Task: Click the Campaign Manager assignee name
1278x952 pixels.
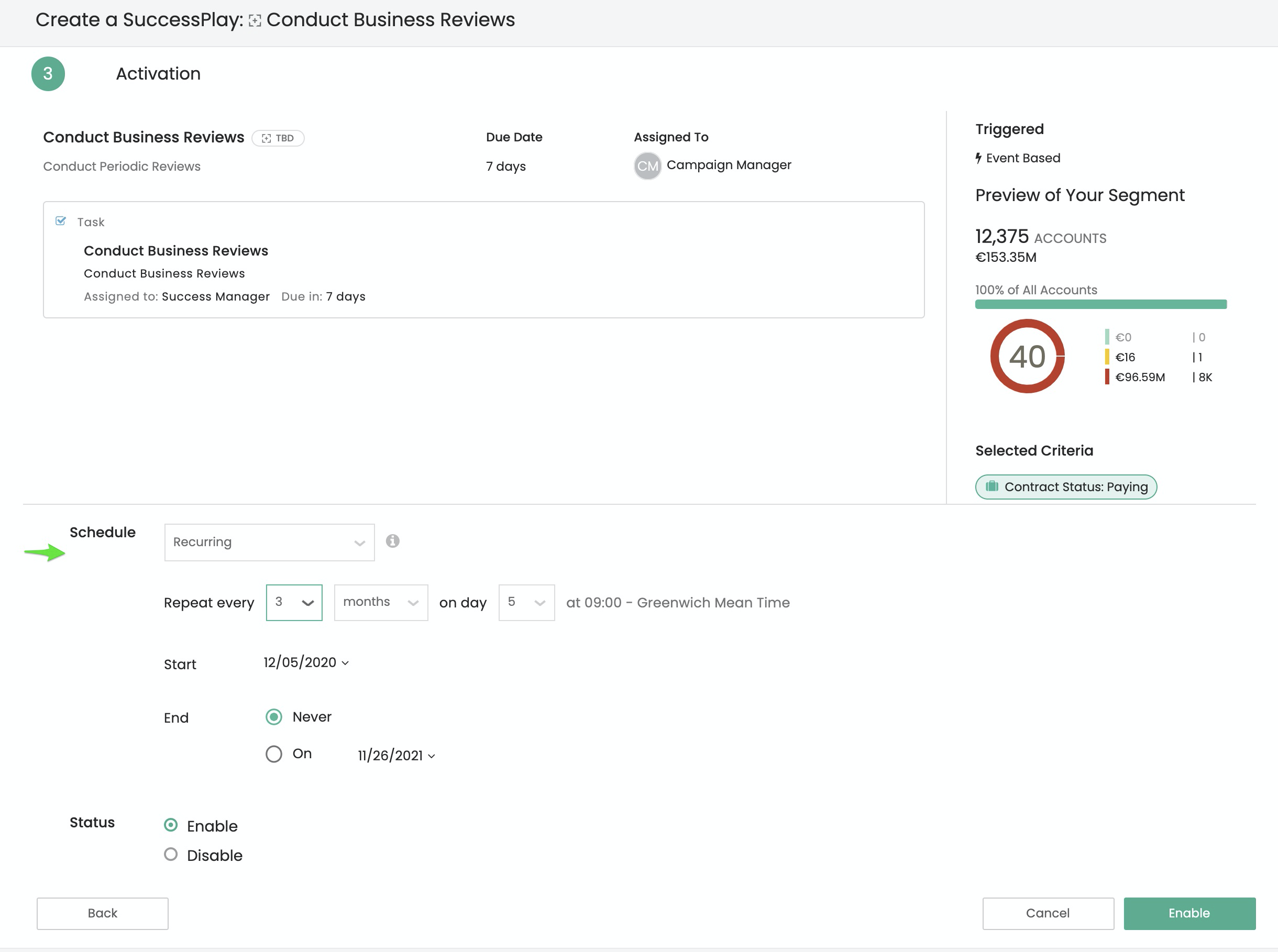Action: click(x=729, y=165)
